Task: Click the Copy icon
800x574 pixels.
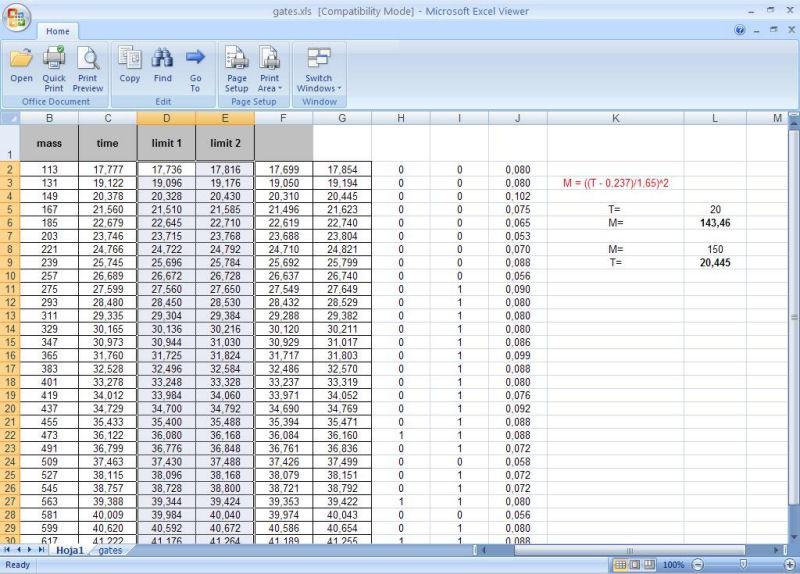Action: click(130, 64)
